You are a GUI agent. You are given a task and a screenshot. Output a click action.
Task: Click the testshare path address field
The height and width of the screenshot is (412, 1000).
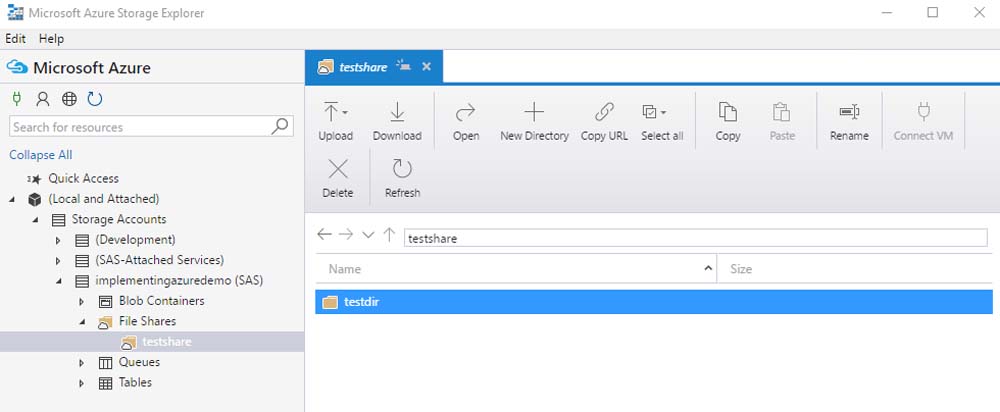pos(696,238)
